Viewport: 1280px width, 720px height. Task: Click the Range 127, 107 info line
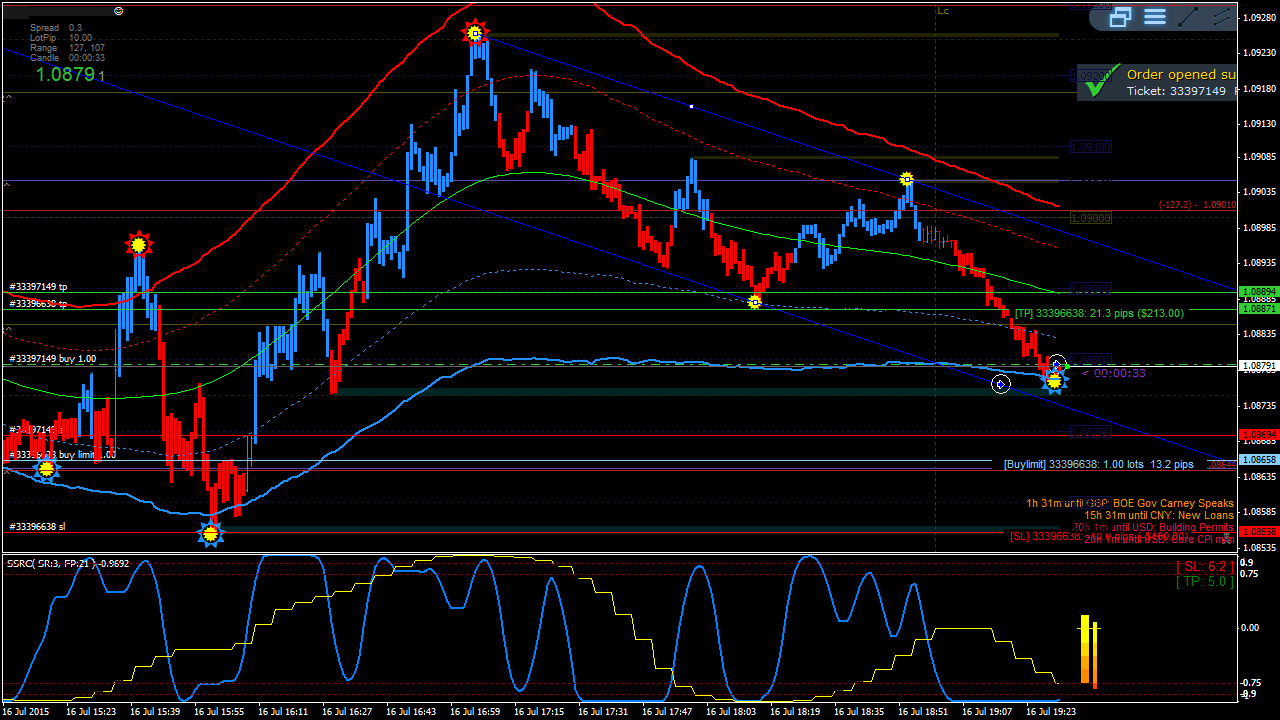click(67, 48)
